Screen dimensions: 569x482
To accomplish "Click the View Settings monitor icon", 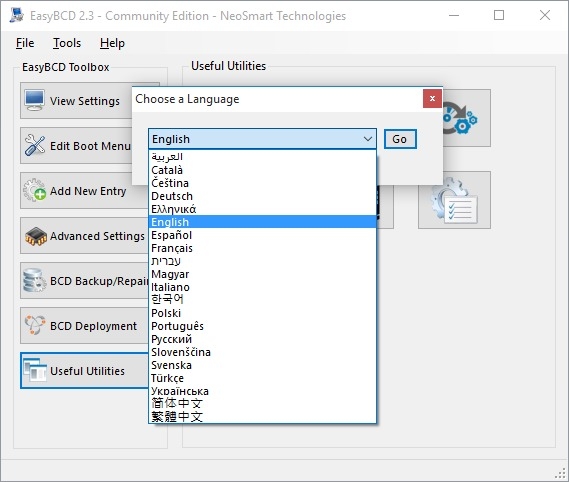I will 34,100.
